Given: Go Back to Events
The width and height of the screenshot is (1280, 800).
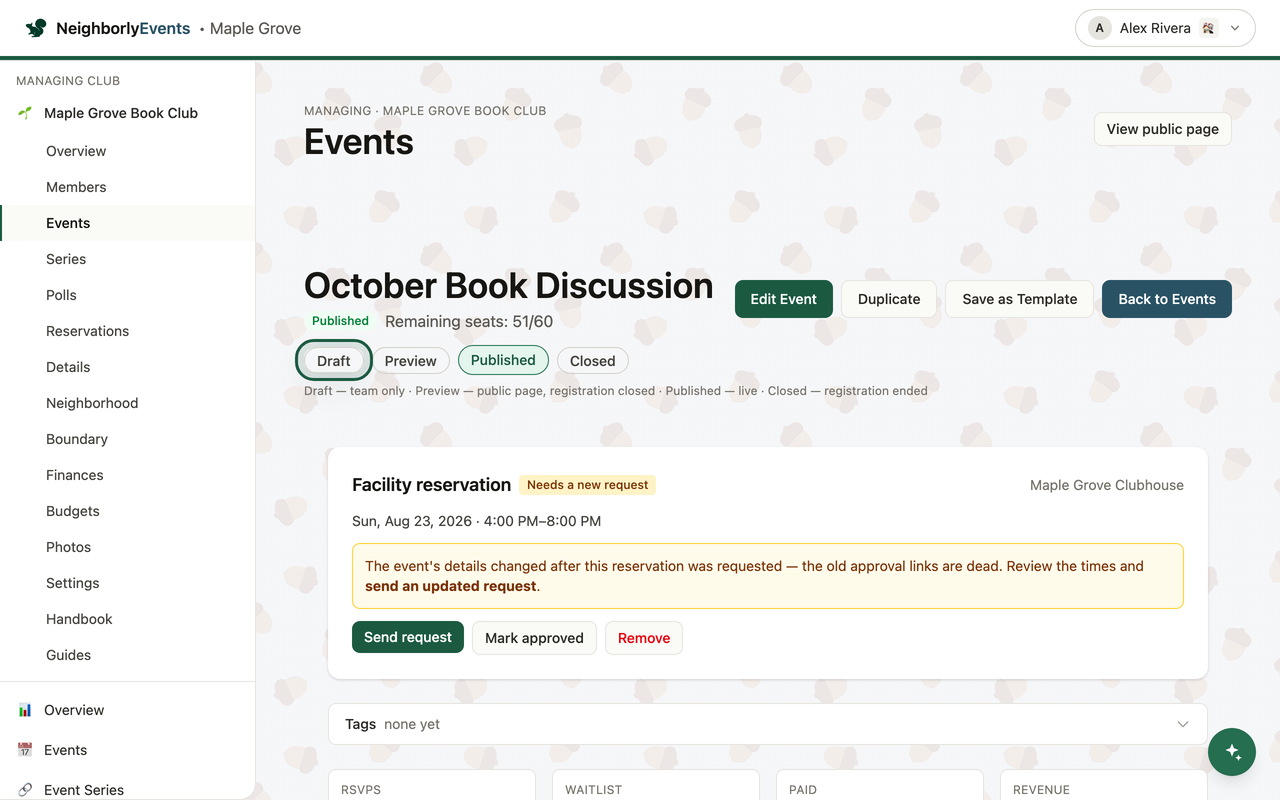Looking at the screenshot, I should pos(1167,299).
